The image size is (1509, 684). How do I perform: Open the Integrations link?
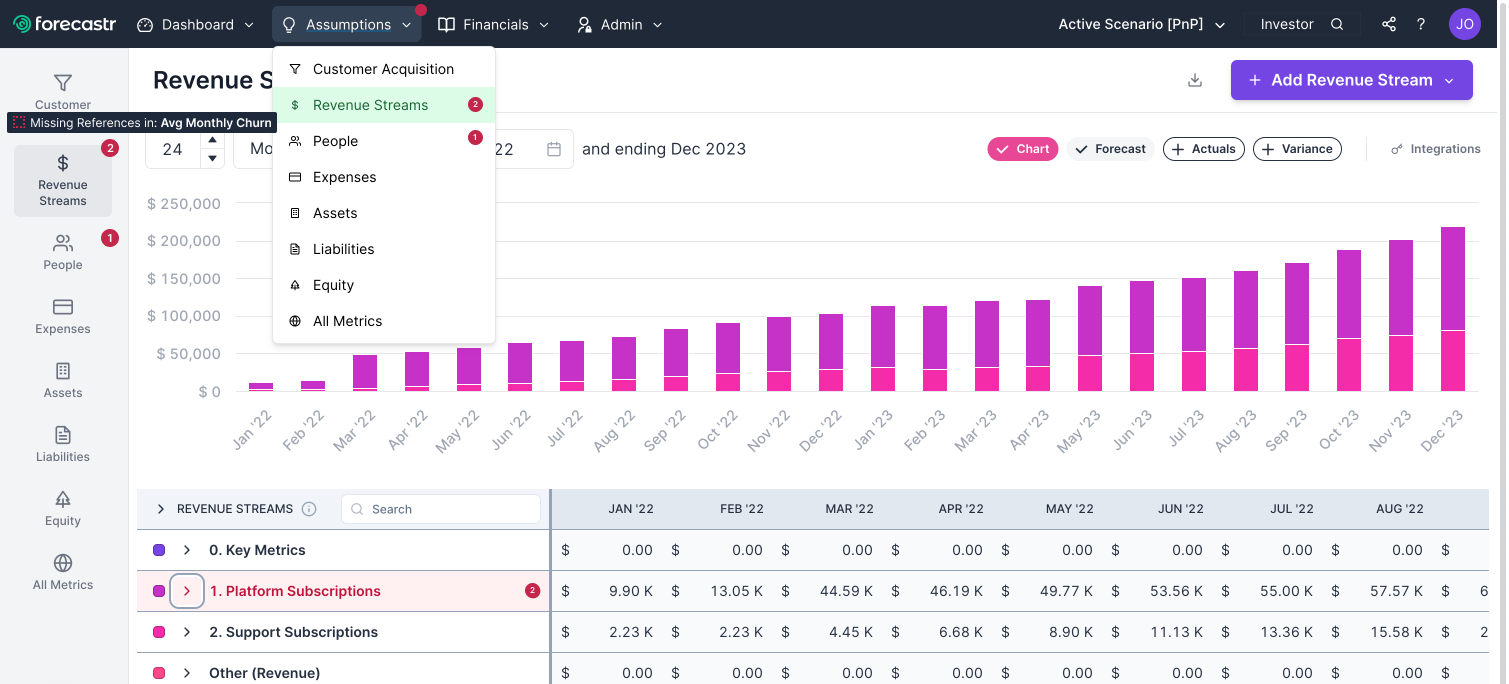[1436, 149]
